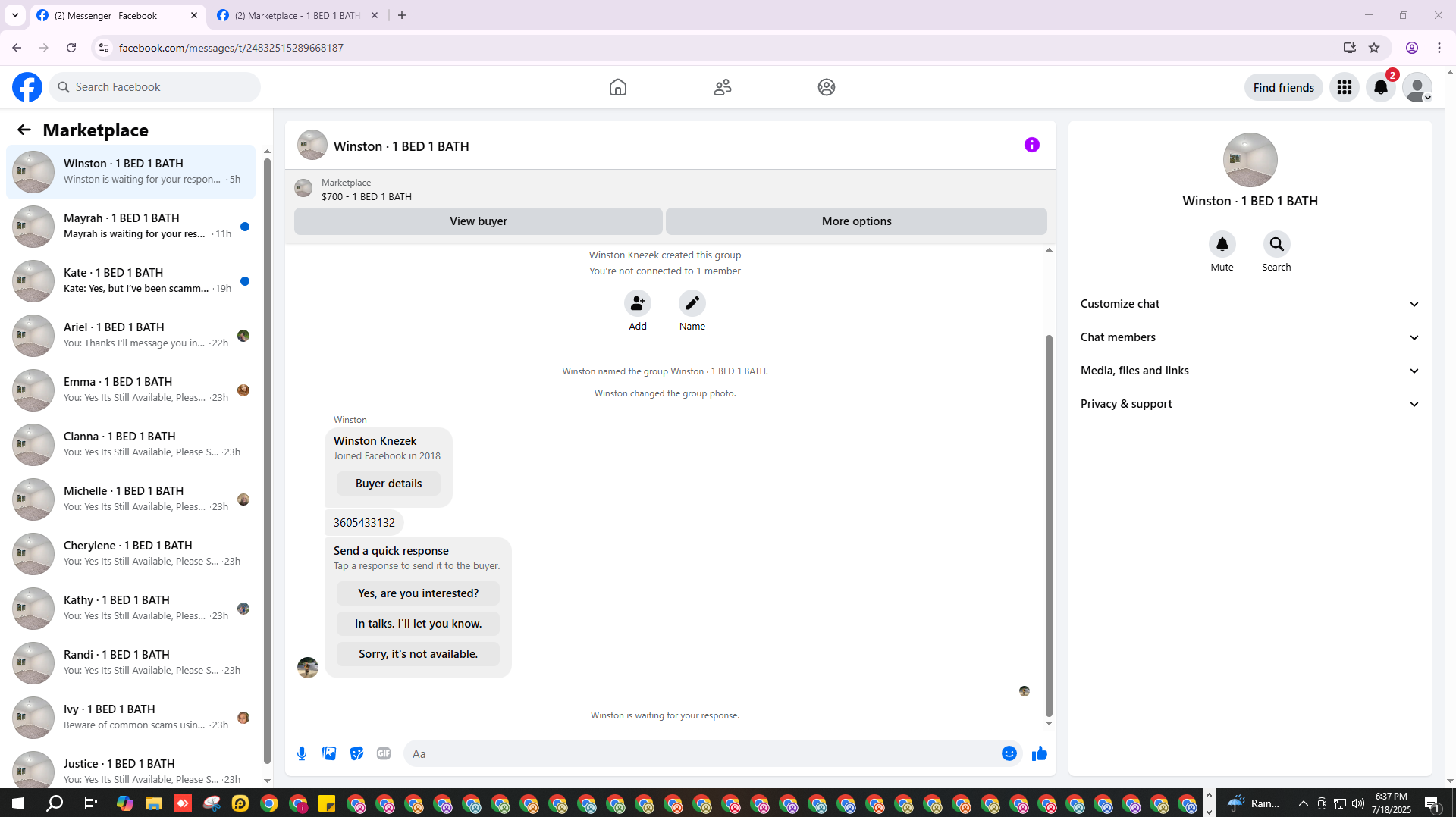Image resolution: width=1456 pixels, height=817 pixels.
Task: Reload the page
Action: 71,48
